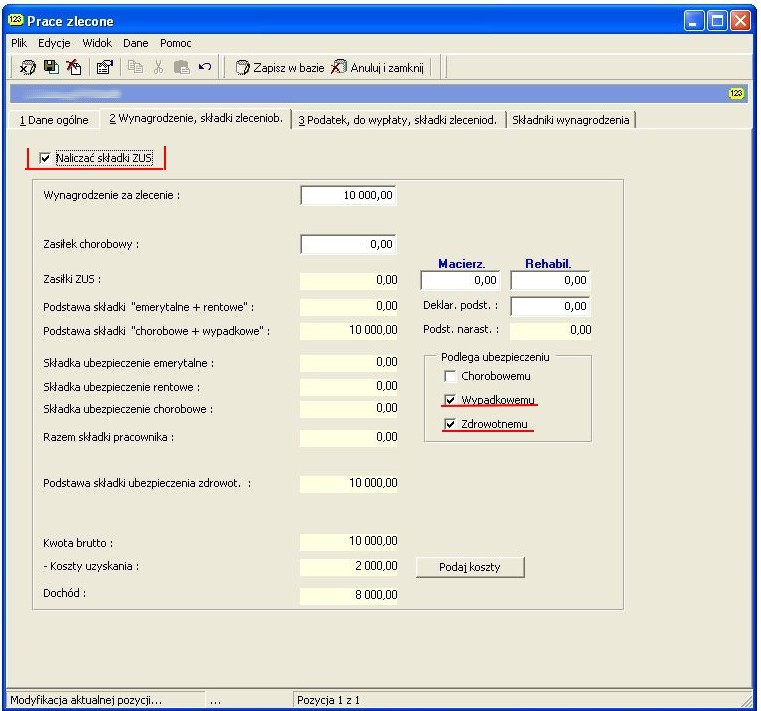Click the Podaj koszty button
761x711 pixels.
[470, 567]
